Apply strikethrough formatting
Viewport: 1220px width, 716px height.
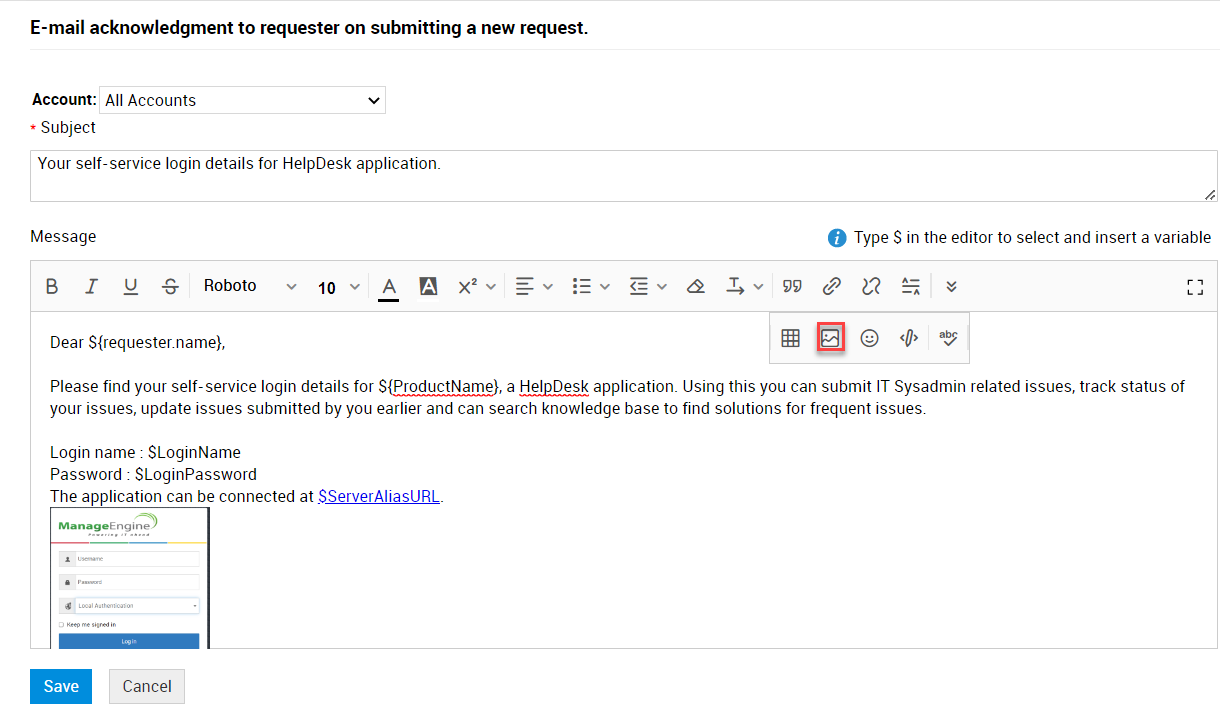point(170,287)
